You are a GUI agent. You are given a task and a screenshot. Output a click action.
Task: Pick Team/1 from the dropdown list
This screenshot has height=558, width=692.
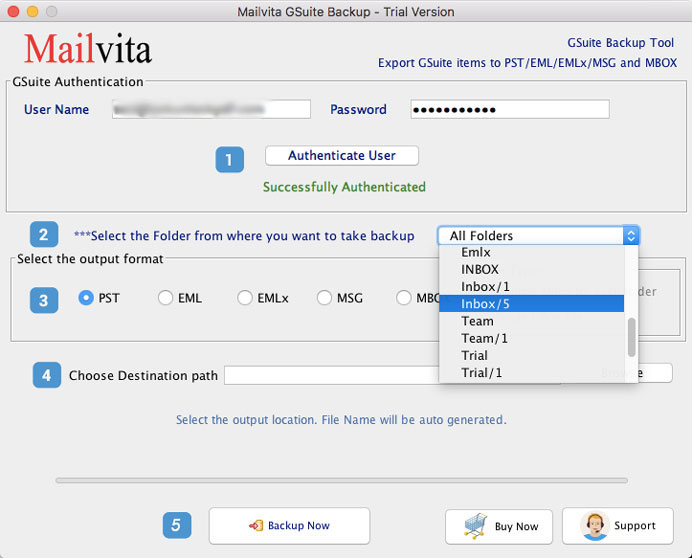tap(531, 338)
